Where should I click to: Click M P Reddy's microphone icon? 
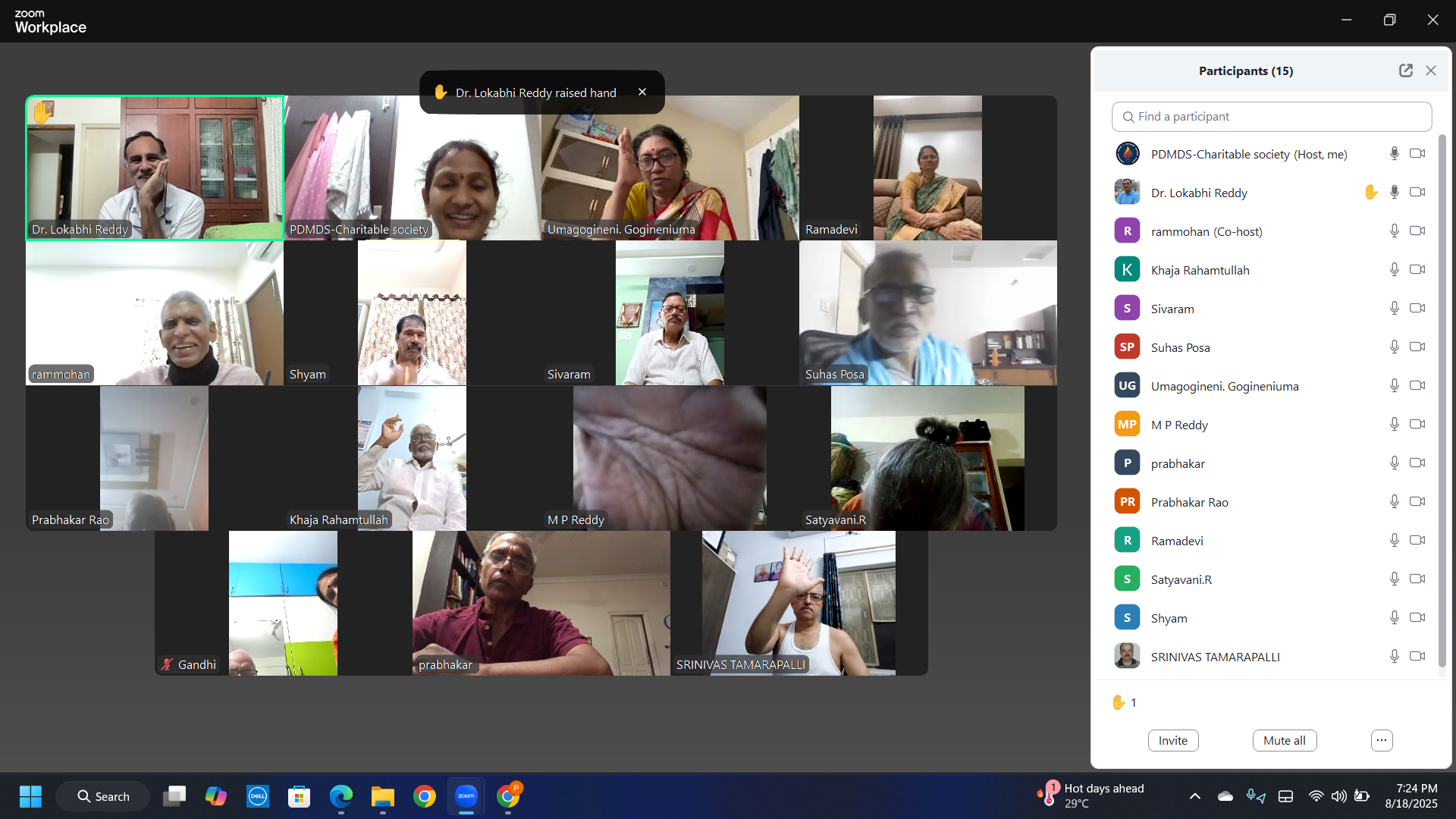1394,425
